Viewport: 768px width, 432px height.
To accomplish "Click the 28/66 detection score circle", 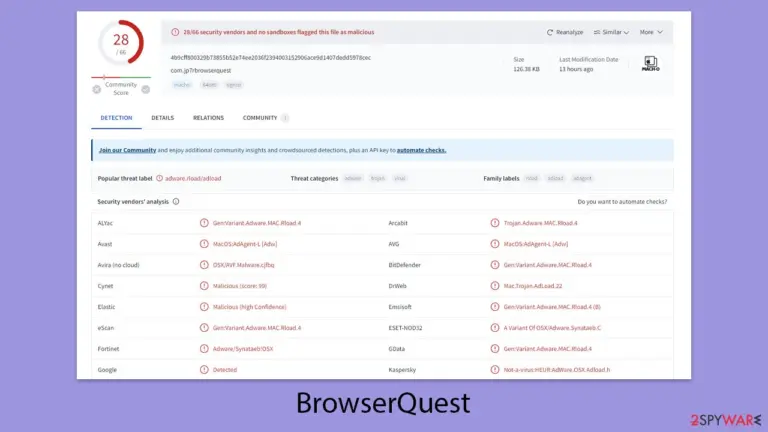I will pos(121,43).
